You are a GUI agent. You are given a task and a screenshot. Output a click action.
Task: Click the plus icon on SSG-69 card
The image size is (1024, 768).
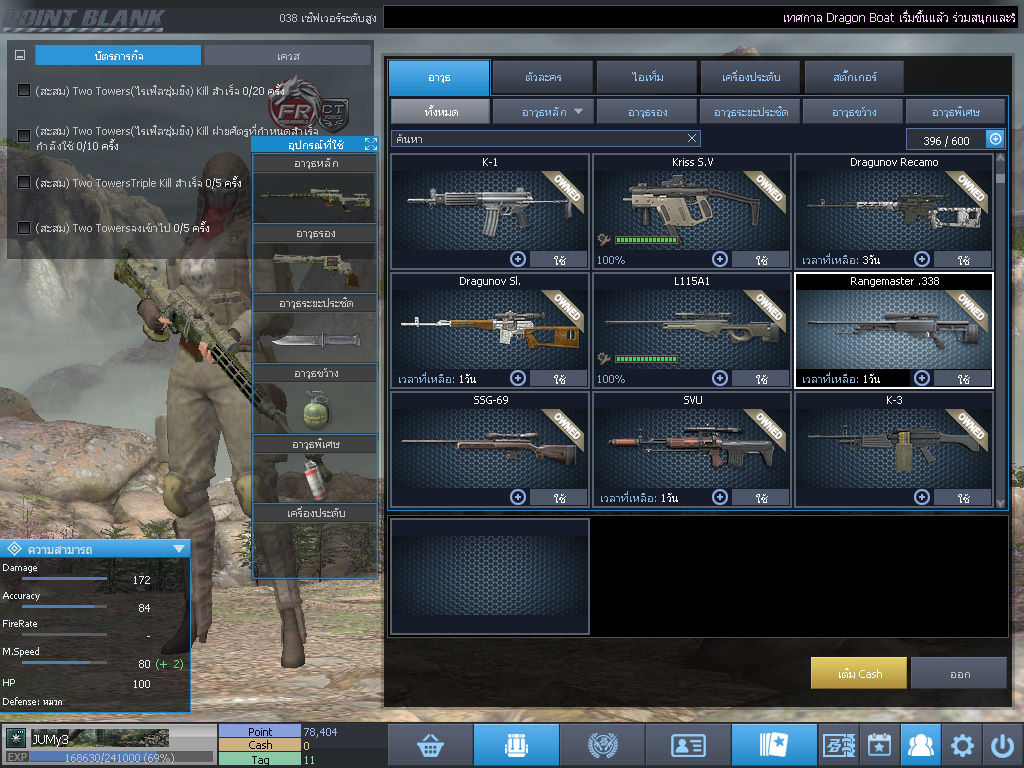point(518,497)
